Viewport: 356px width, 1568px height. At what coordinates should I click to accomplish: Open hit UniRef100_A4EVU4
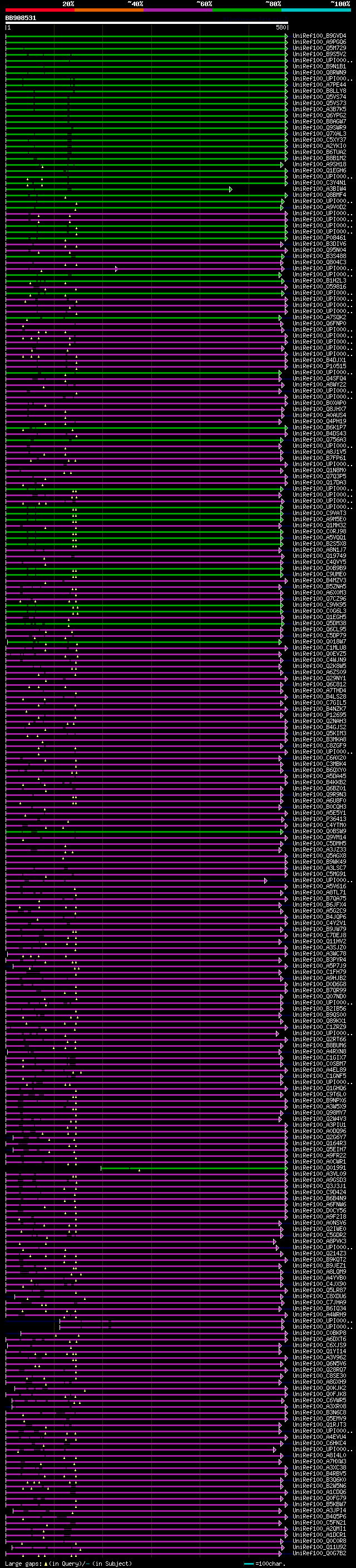click(x=319, y=1437)
